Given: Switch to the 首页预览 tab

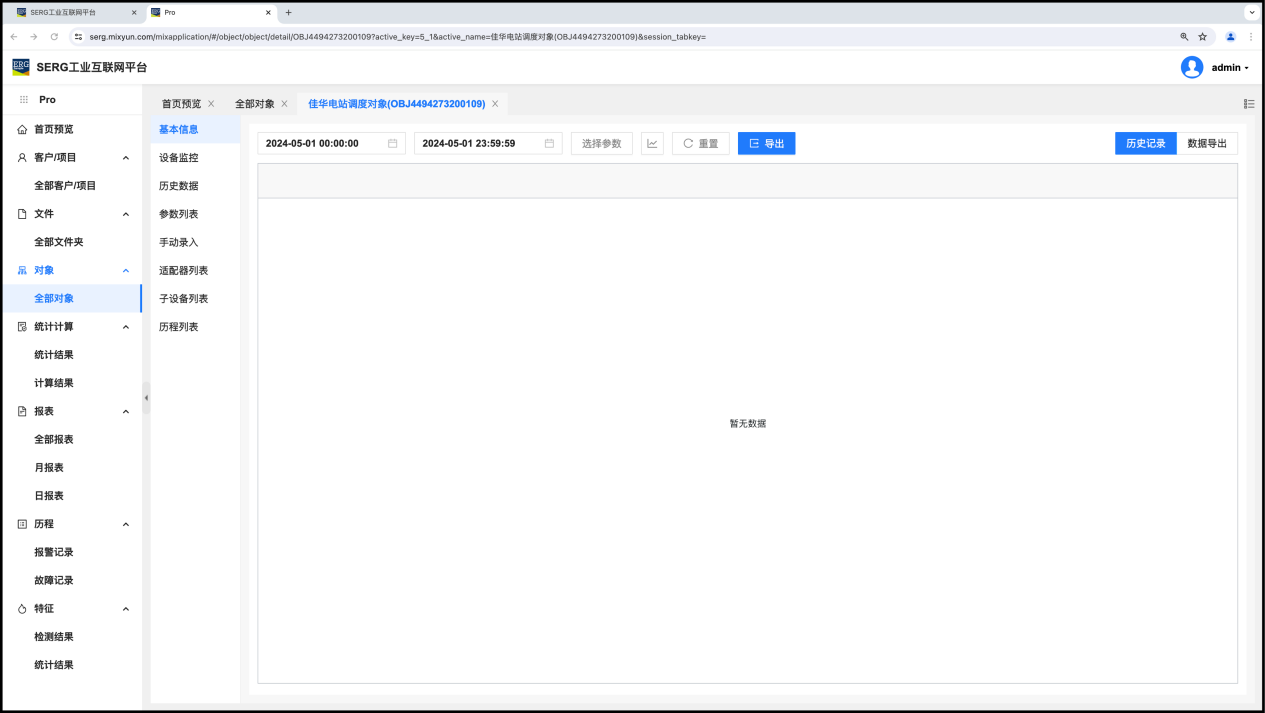Looking at the screenshot, I should 181,104.
